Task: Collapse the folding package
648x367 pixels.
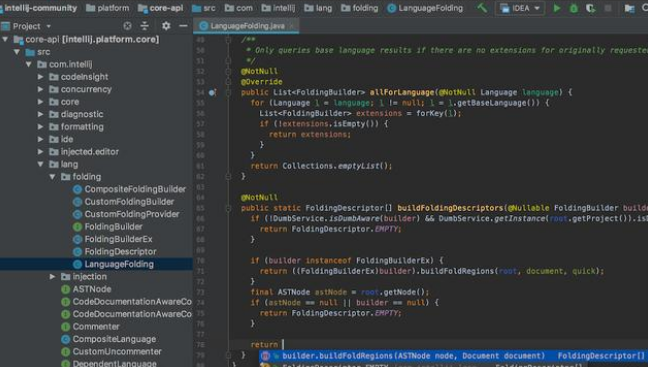Action: coord(52,177)
